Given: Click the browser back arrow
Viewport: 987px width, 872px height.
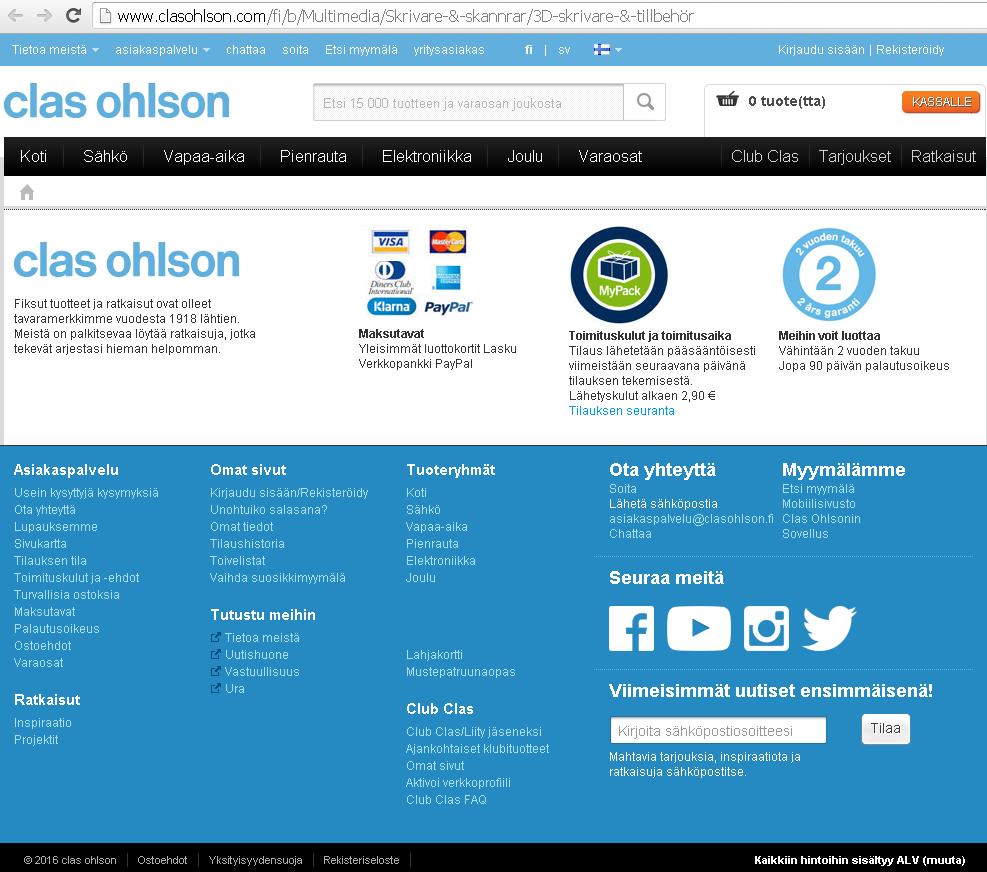Looking at the screenshot, I should 15,15.
